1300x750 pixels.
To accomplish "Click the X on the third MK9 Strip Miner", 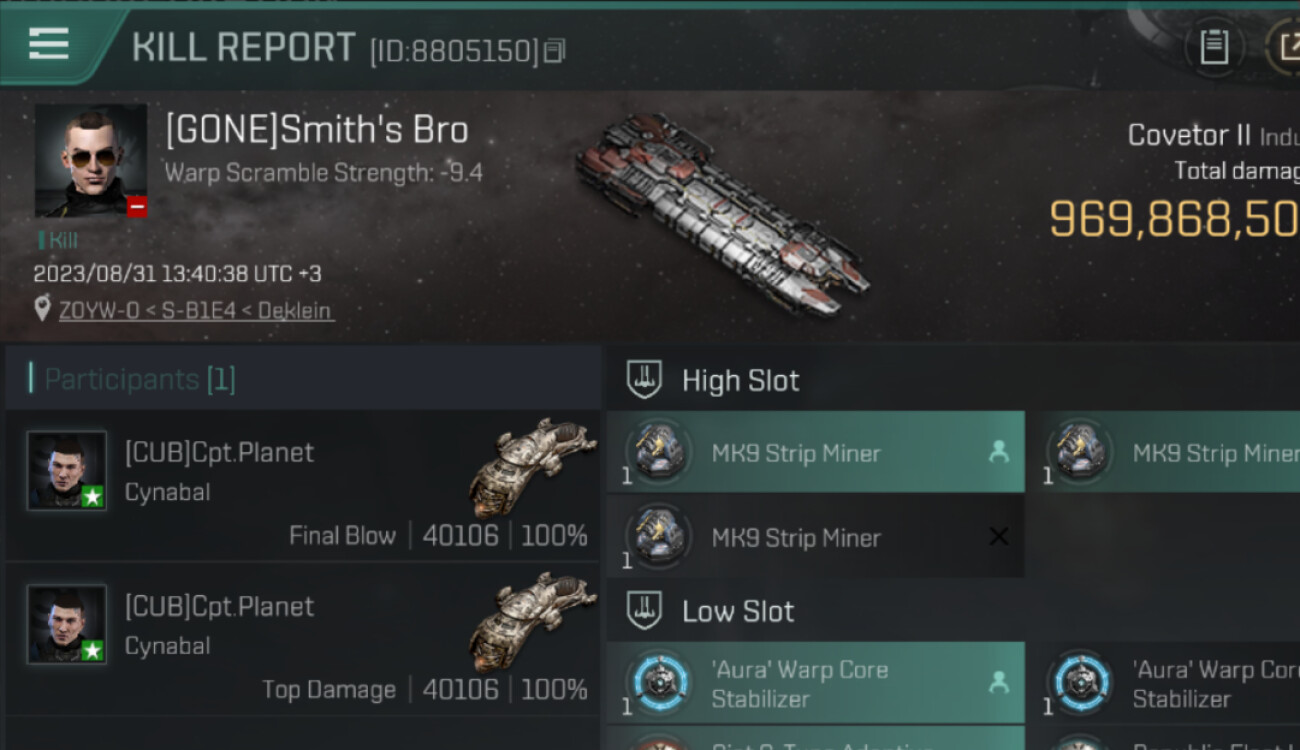I will pyautogui.click(x=998, y=537).
